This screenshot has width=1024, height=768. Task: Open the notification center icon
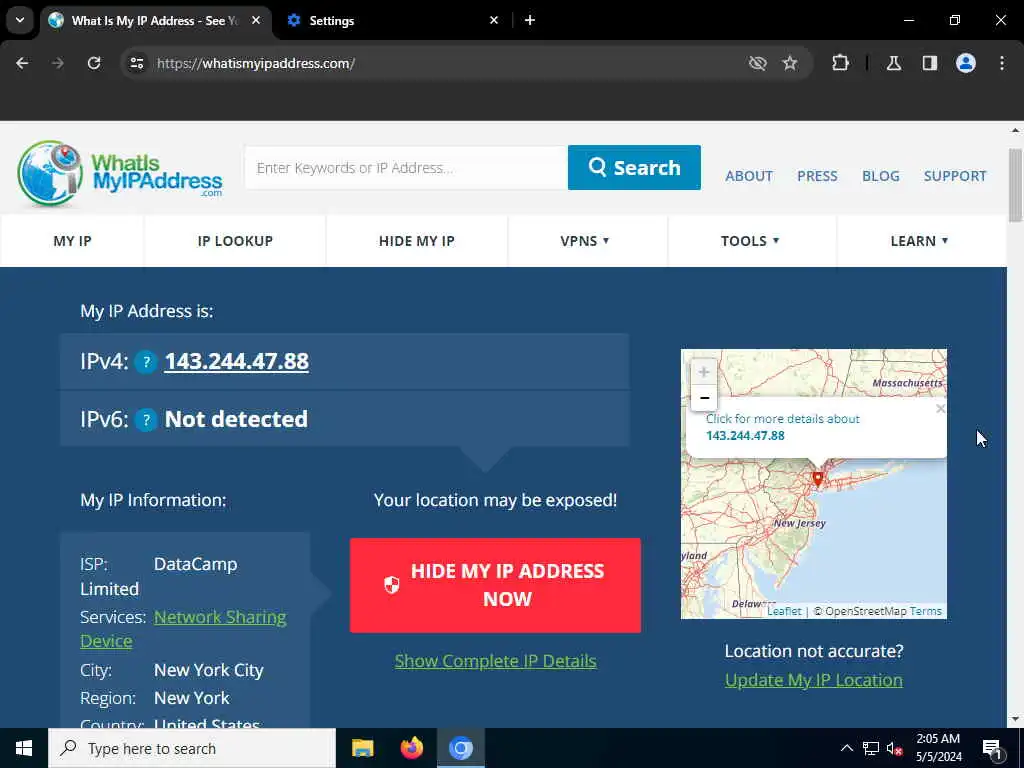tap(992, 749)
